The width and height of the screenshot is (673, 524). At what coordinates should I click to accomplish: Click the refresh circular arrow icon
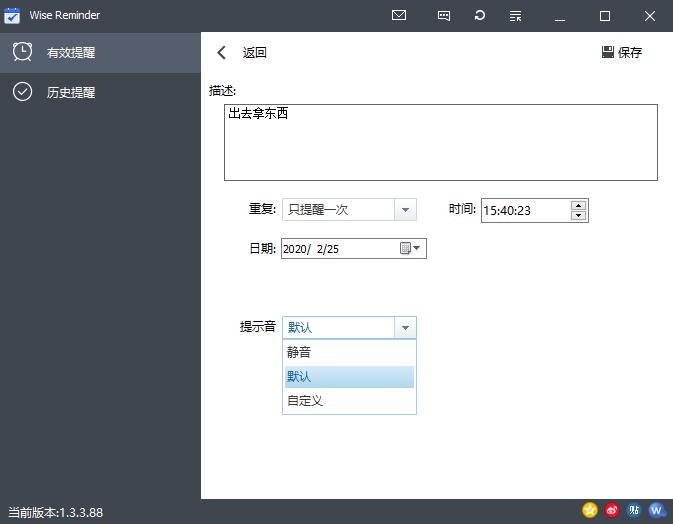pyautogui.click(x=480, y=16)
